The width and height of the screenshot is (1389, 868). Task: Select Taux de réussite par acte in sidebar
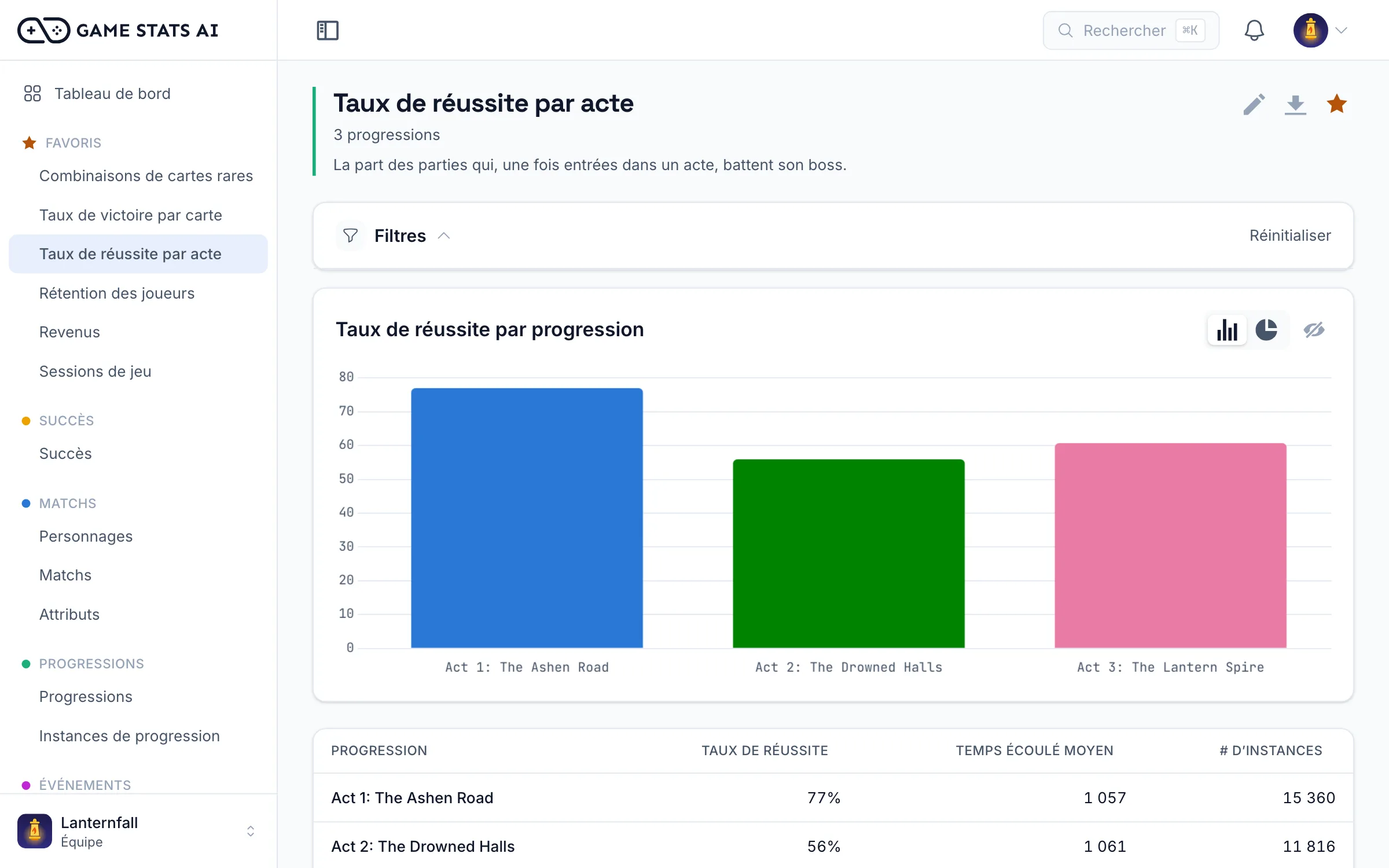pyautogui.click(x=139, y=254)
